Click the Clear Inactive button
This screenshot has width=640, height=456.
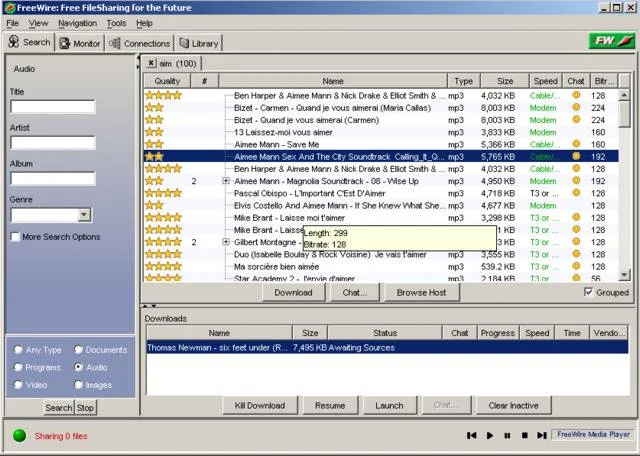point(513,405)
